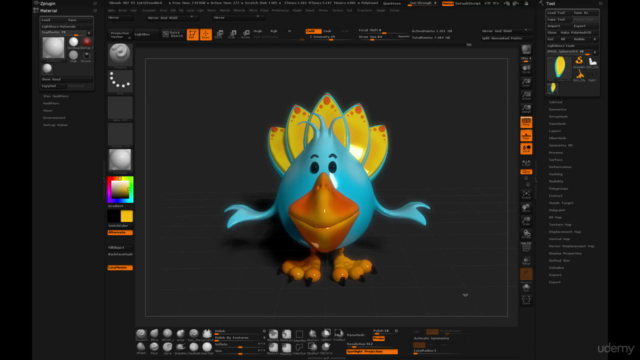The image size is (640, 360).
Task: Select the Rotate transform icon in top shelf
Action: pyautogui.click(x=245, y=34)
